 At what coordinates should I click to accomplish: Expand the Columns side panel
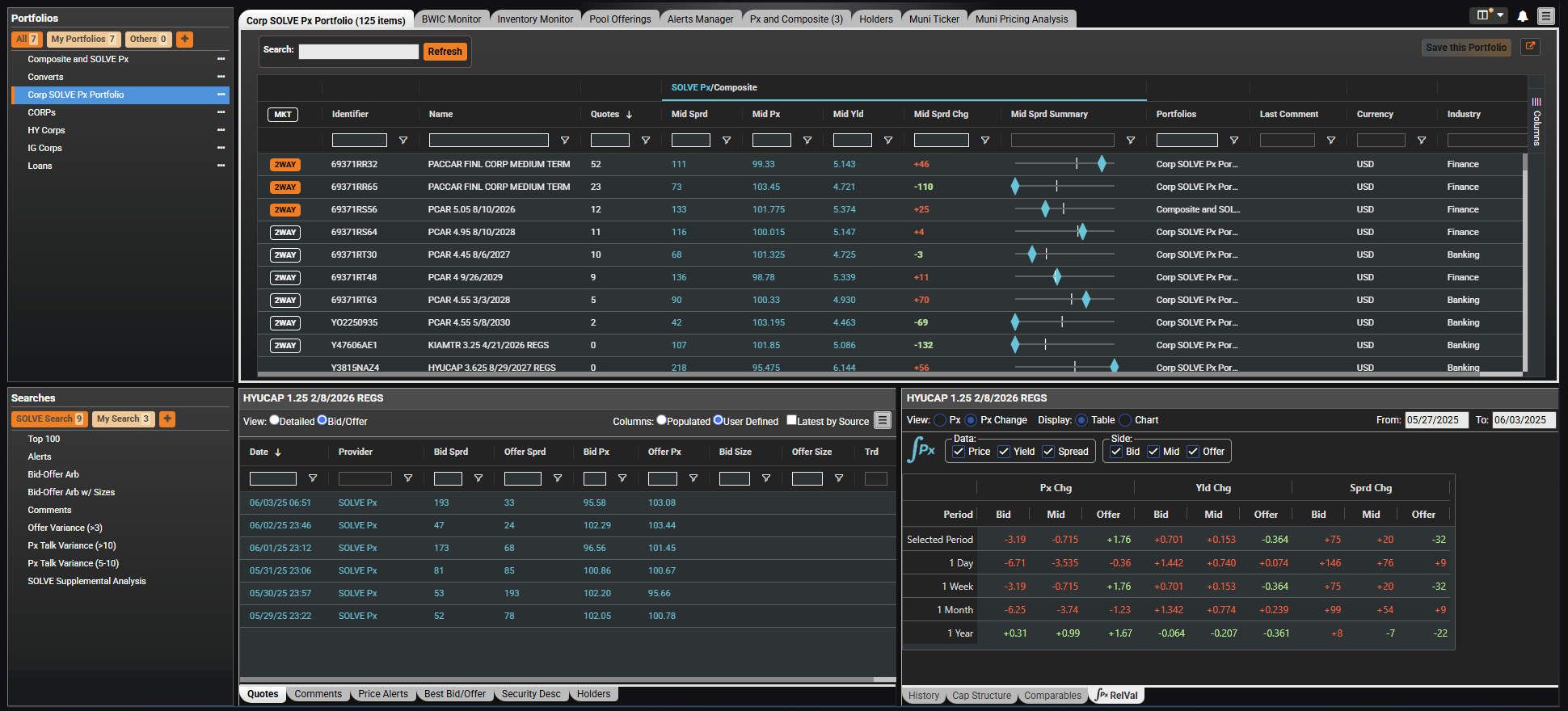1536,121
